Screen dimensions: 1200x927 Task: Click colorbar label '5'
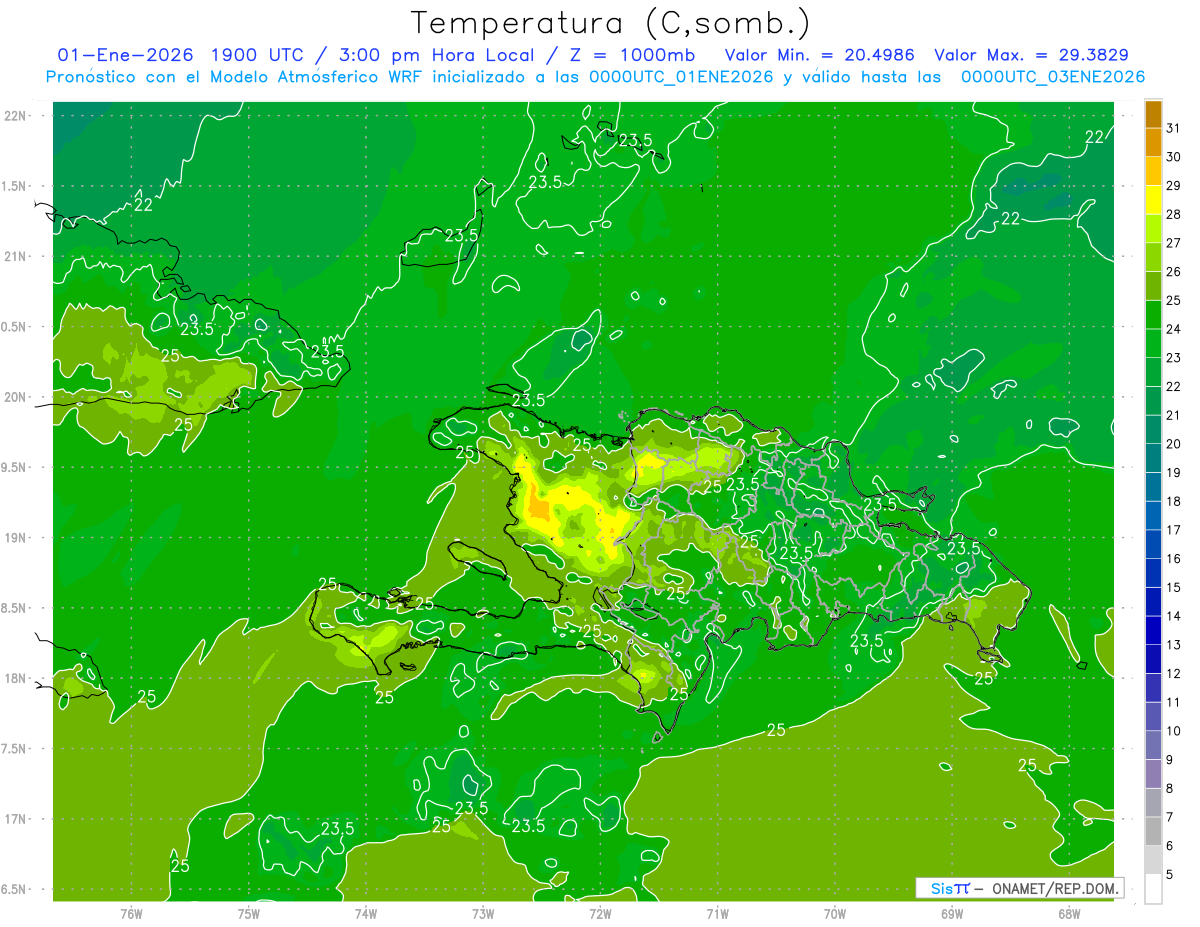coord(1169,874)
